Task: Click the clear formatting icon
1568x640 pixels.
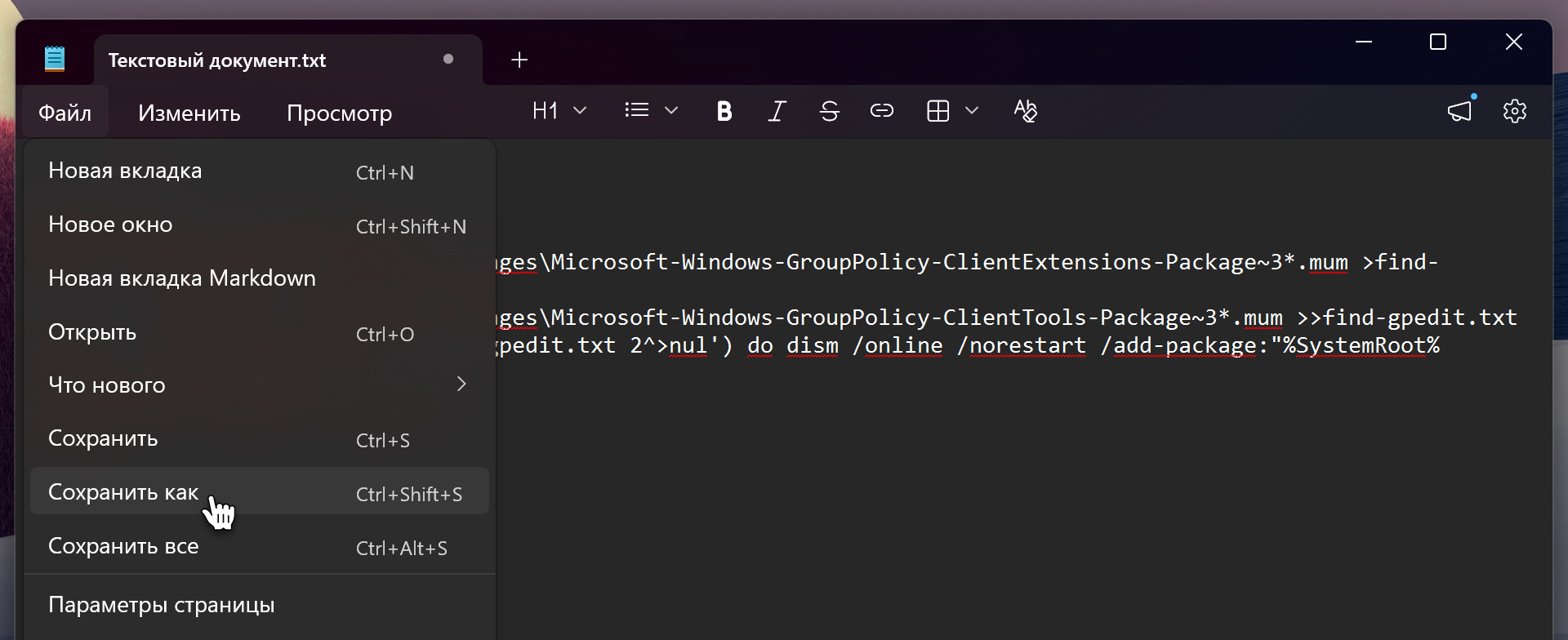Action: coord(1025,111)
